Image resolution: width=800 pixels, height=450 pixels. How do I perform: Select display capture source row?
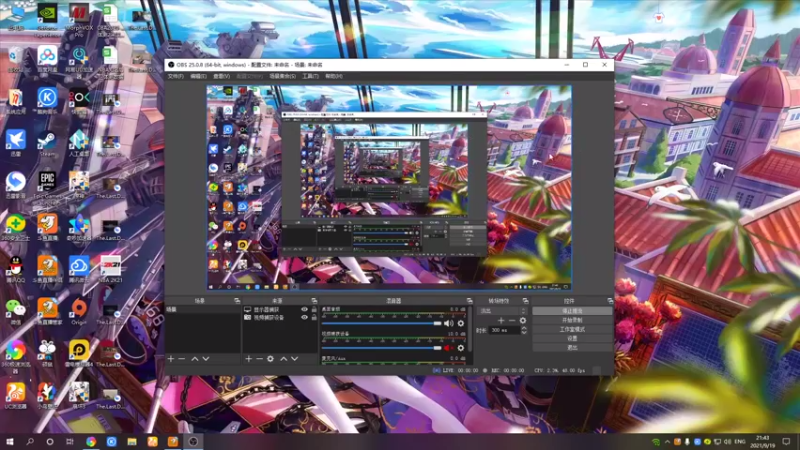coord(280,310)
